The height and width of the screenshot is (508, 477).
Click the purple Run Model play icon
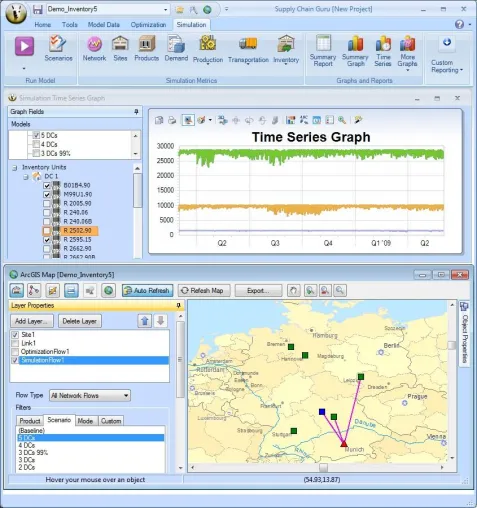[x=24, y=46]
